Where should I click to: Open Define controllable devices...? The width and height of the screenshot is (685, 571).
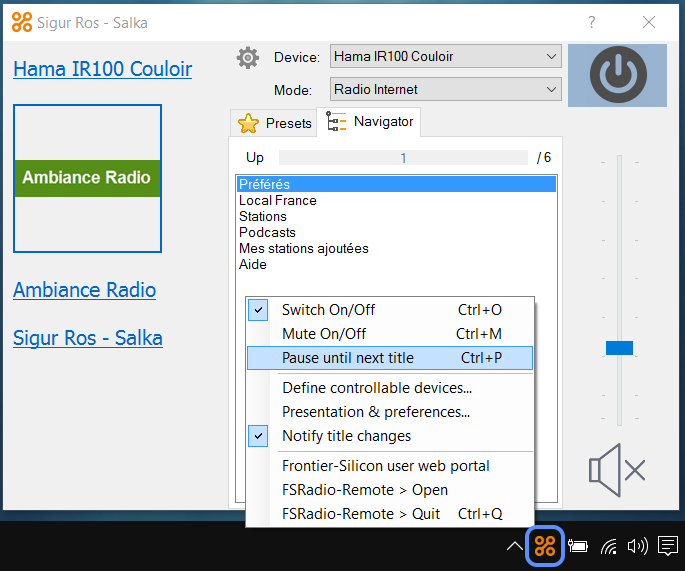point(390,388)
